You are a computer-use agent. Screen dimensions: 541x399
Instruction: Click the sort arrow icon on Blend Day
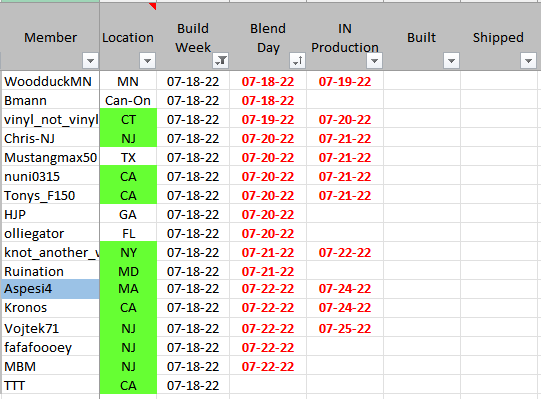297,61
